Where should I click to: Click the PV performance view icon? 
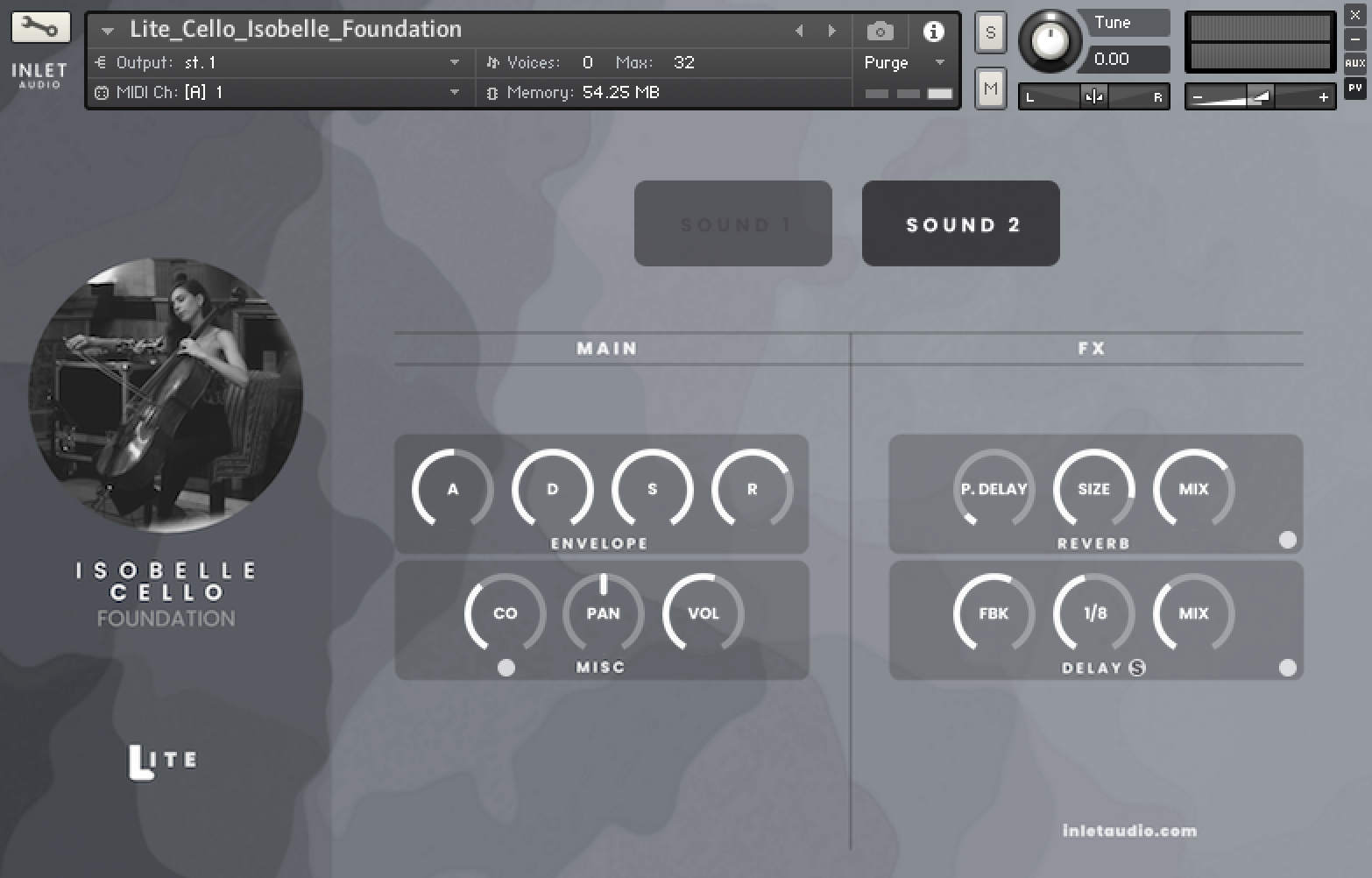click(x=1355, y=87)
